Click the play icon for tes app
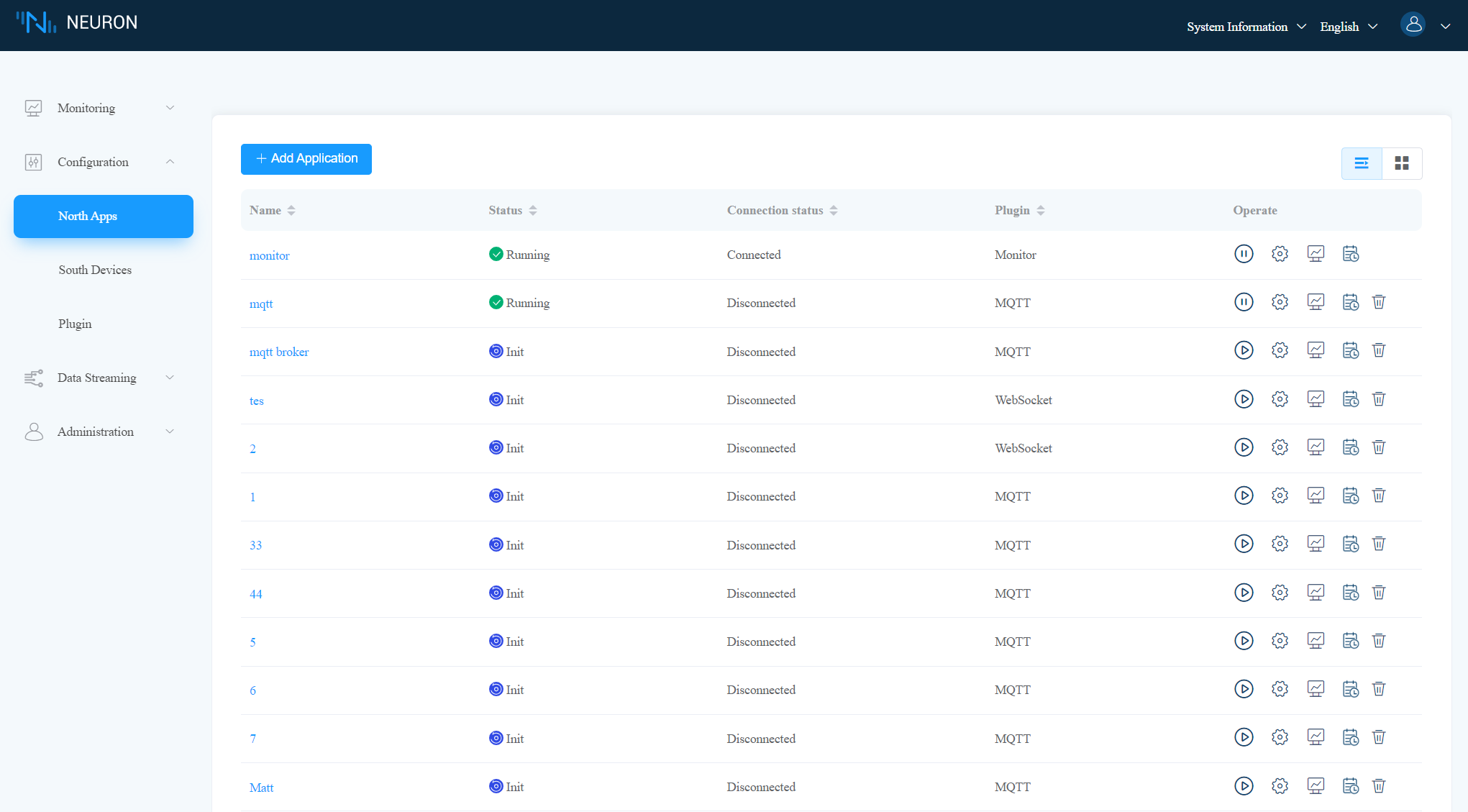This screenshot has height=812, width=1468. [1243, 399]
